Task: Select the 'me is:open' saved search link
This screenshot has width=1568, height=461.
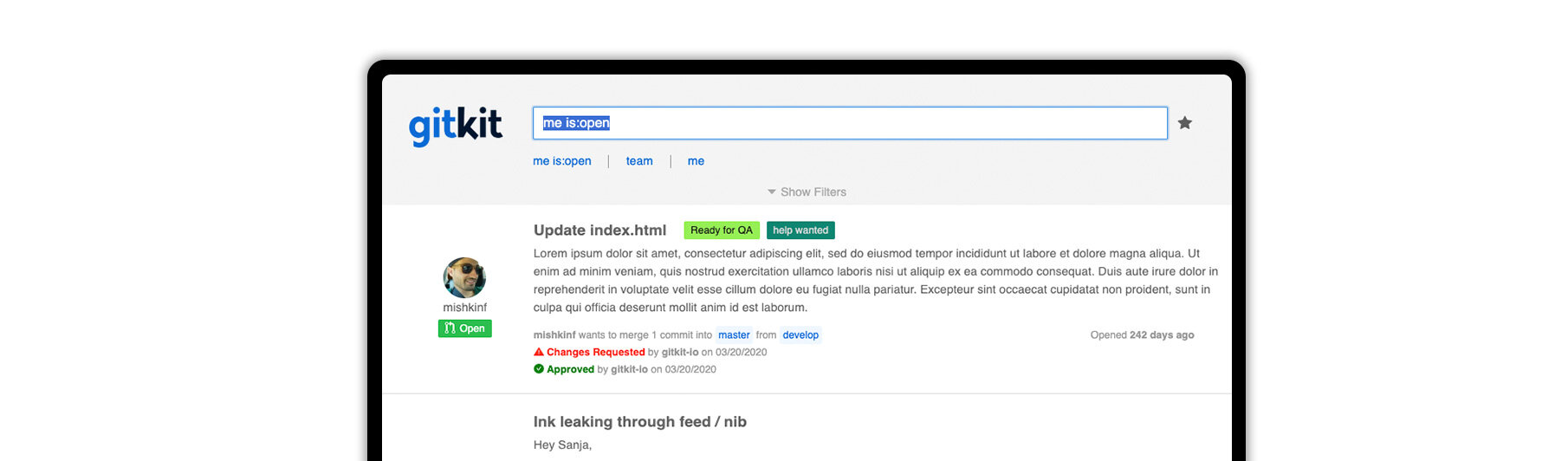Action: [562, 161]
